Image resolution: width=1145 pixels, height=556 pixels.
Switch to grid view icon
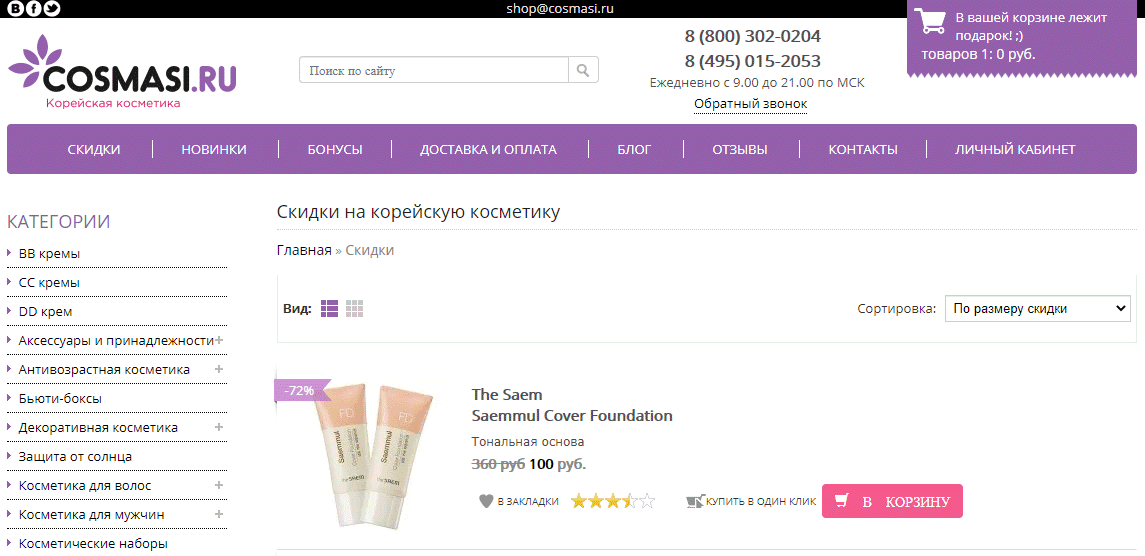click(354, 308)
